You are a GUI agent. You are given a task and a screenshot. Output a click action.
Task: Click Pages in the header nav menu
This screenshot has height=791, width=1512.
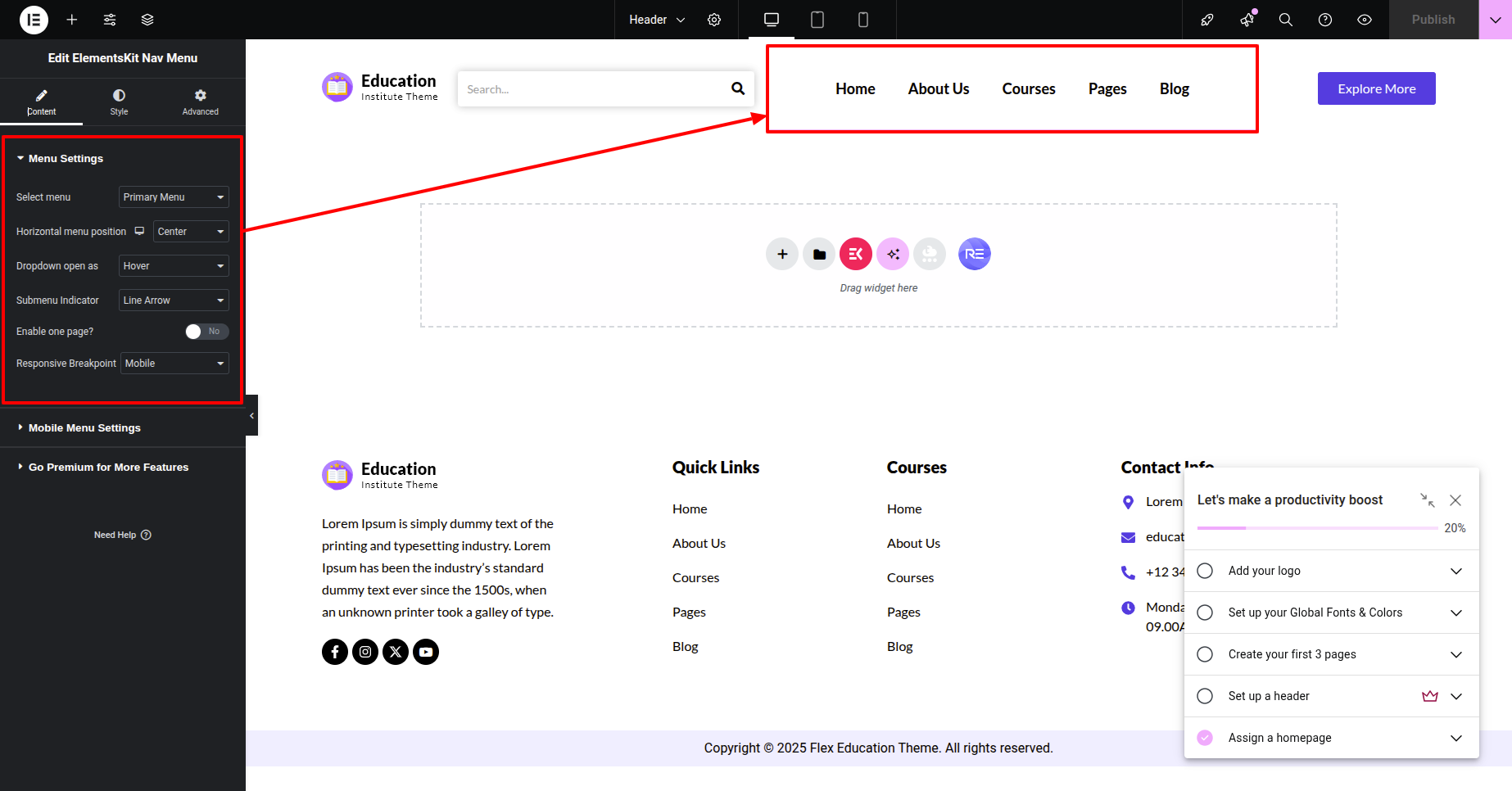(1107, 88)
